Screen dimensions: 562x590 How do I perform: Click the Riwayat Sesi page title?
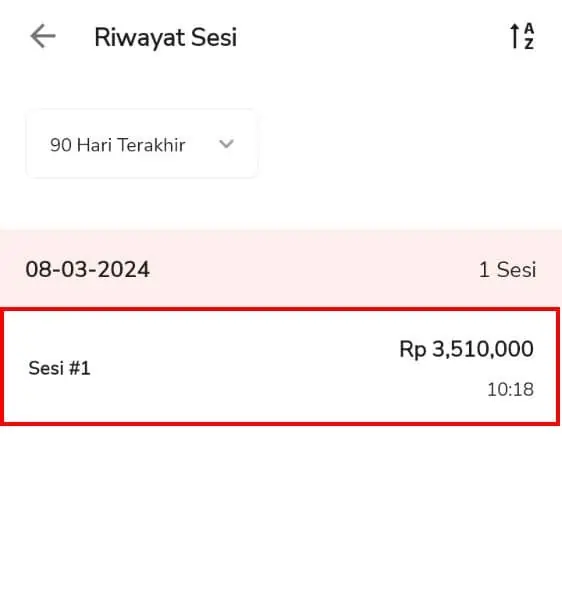click(x=166, y=37)
